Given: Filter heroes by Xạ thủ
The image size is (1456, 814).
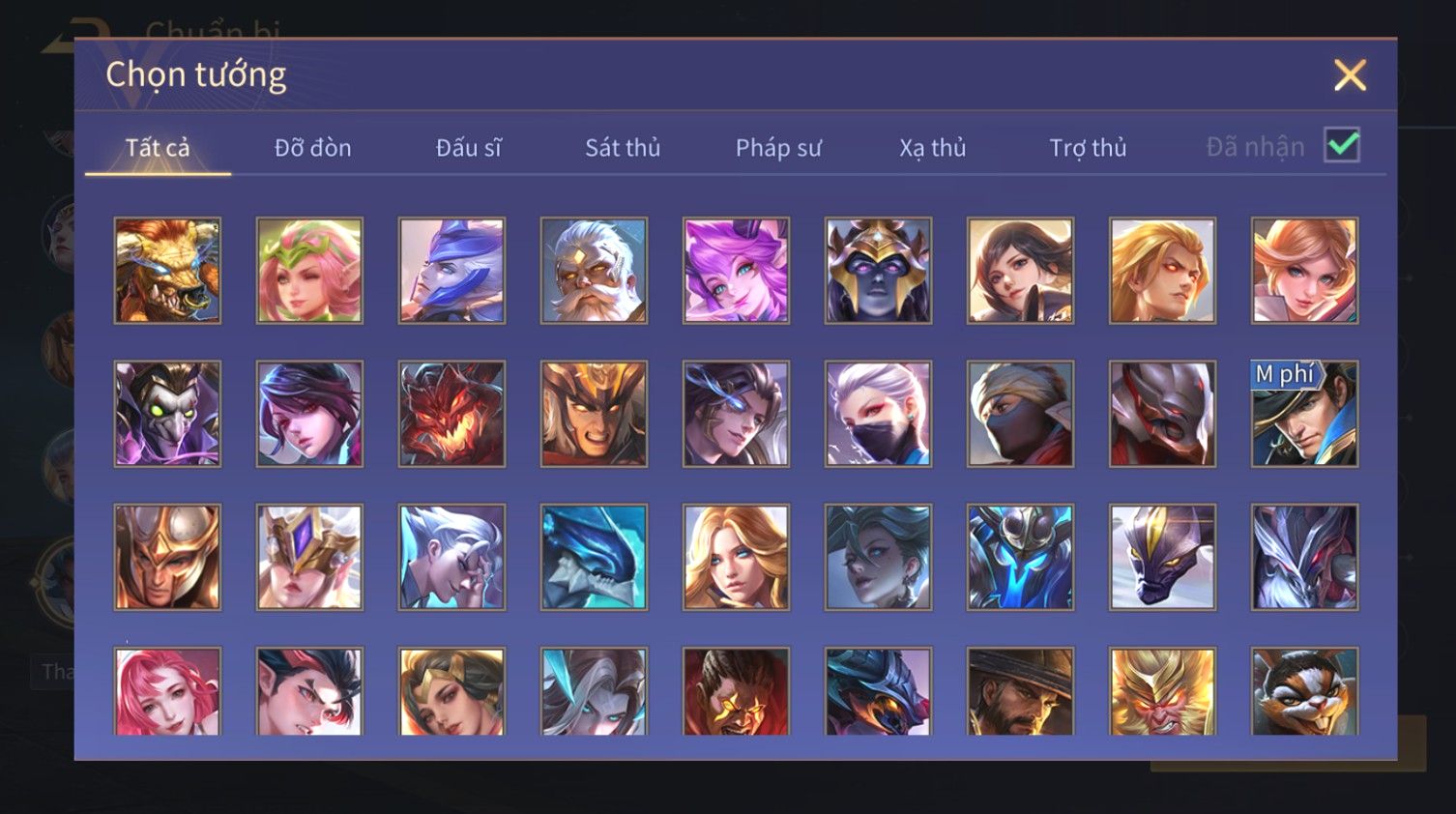Looking at the screenshot, I should pyautogui.click(x=933, y=148).
